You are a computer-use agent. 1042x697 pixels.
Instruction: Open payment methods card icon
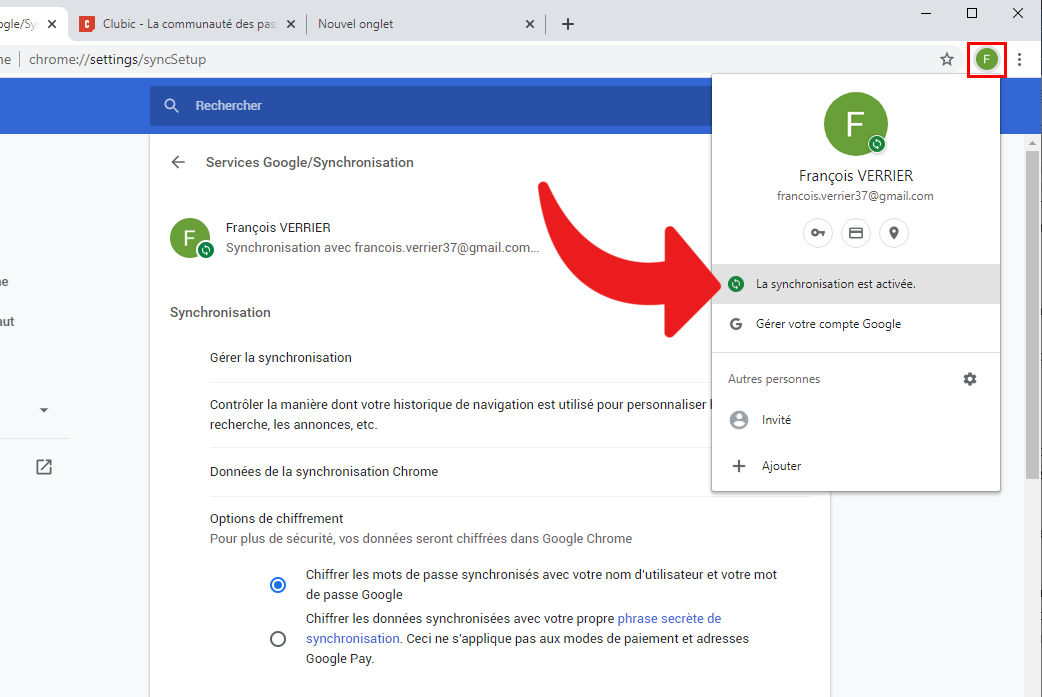click(856, 233)
